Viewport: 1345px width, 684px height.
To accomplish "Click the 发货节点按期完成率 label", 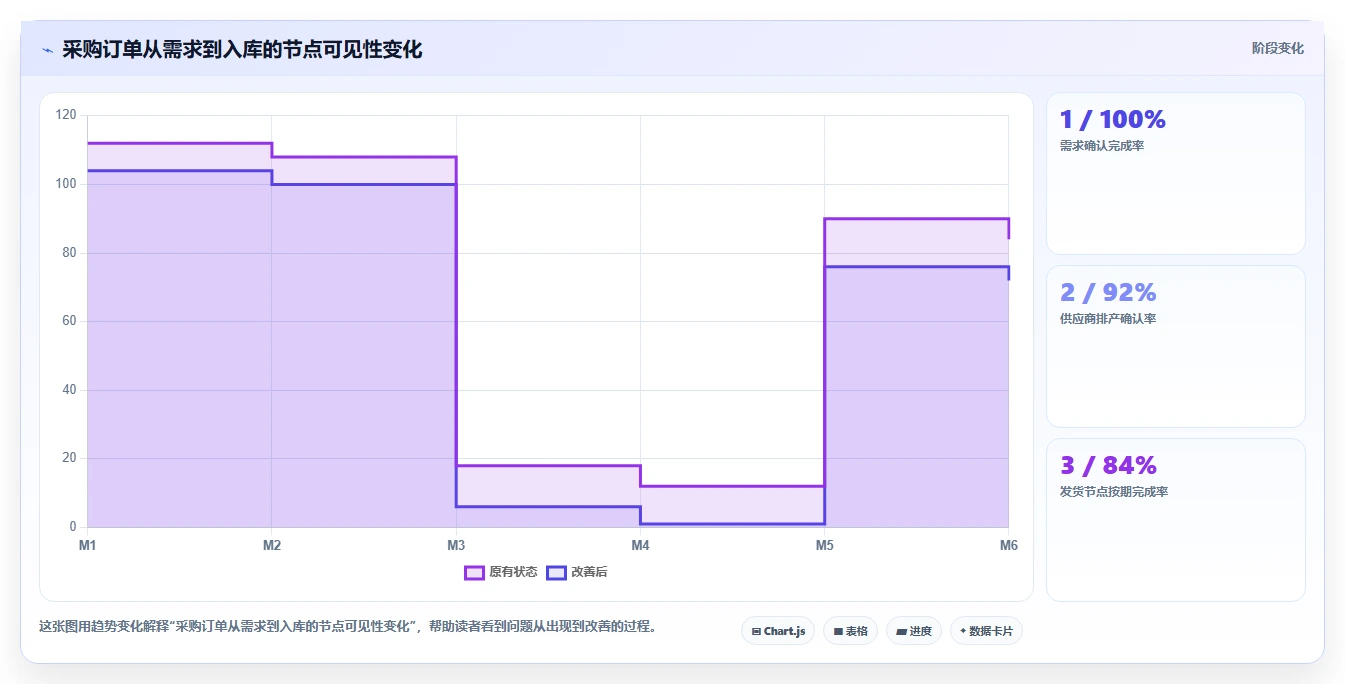I will 1113,492.
